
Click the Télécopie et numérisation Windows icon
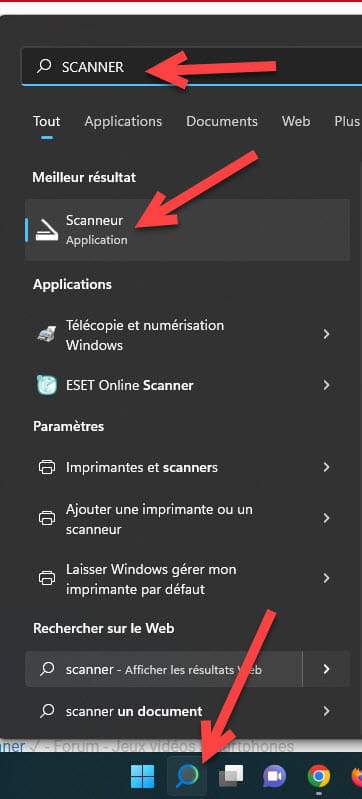46,334
